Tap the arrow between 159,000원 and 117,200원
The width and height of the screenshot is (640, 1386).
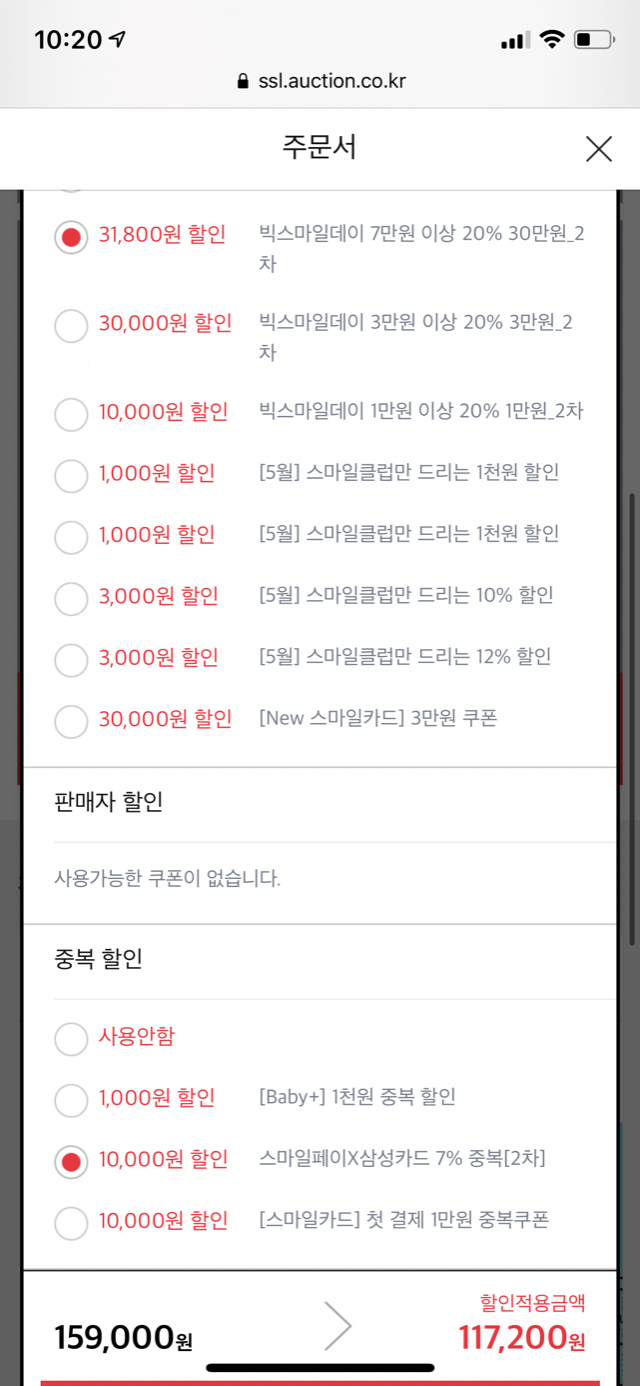tap(338, 1326)
